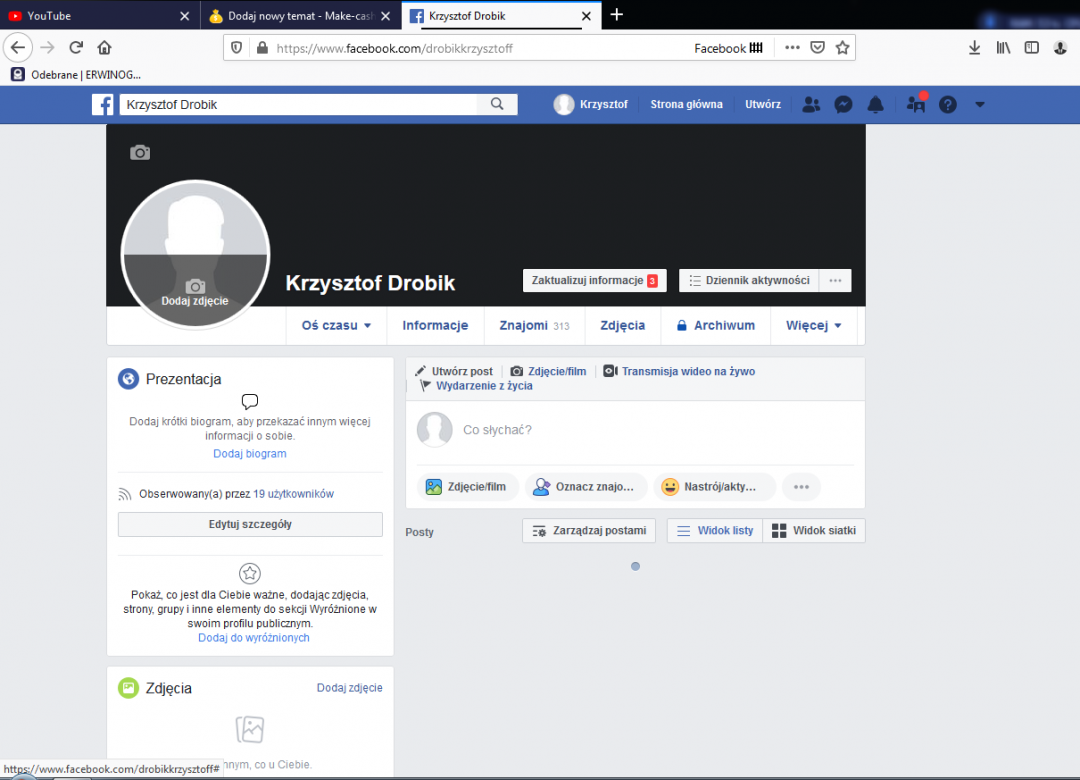The image size is (1080, 780).
Task: Reload the page in browser
Action: [x=76, y=48]
